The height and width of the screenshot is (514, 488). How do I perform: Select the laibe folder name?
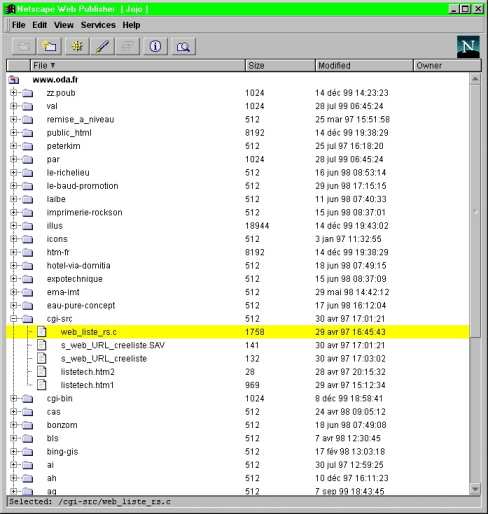pos(56,199)
